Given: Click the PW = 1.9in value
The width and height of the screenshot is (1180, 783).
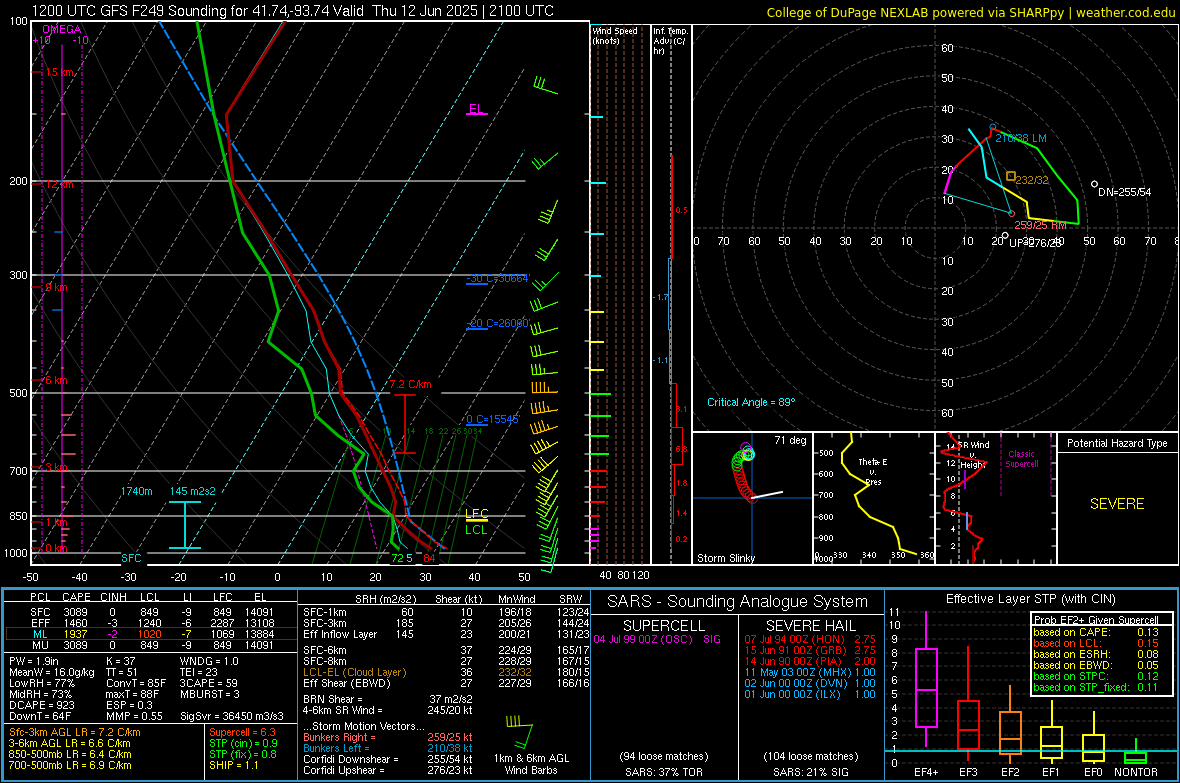Looking at the screenshot, I should [x=34, y=661].
